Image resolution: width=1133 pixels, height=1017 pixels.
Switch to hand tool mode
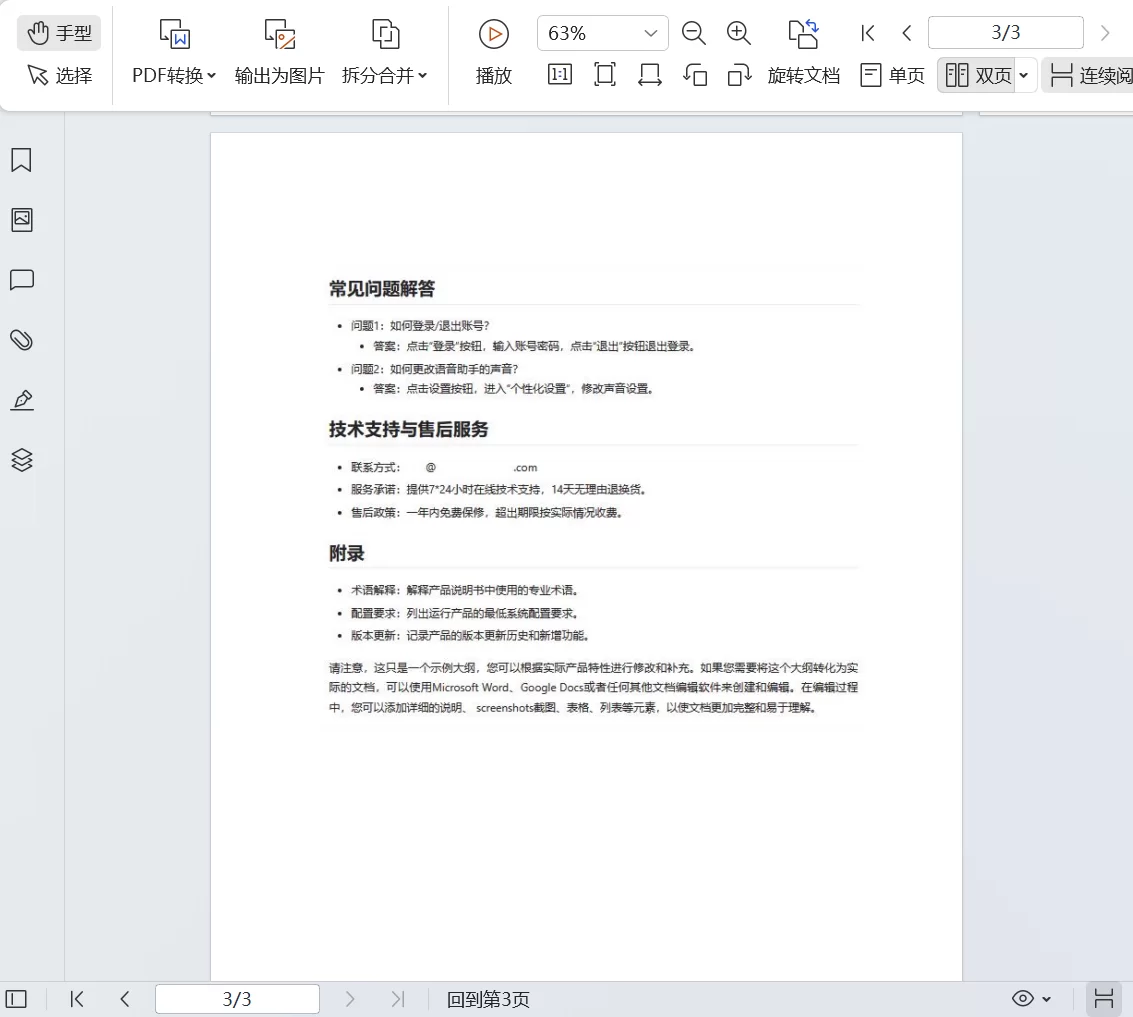(59, 33)
